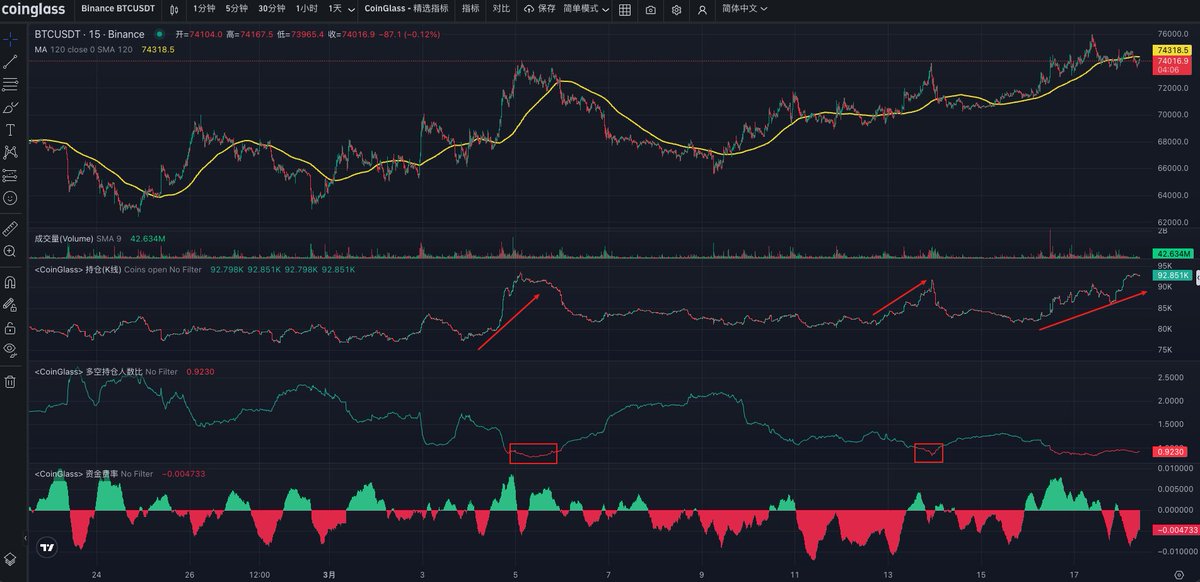Switch to the 5分钟 timeframe
Screen dimensions: 1200x582
(236, 9)
